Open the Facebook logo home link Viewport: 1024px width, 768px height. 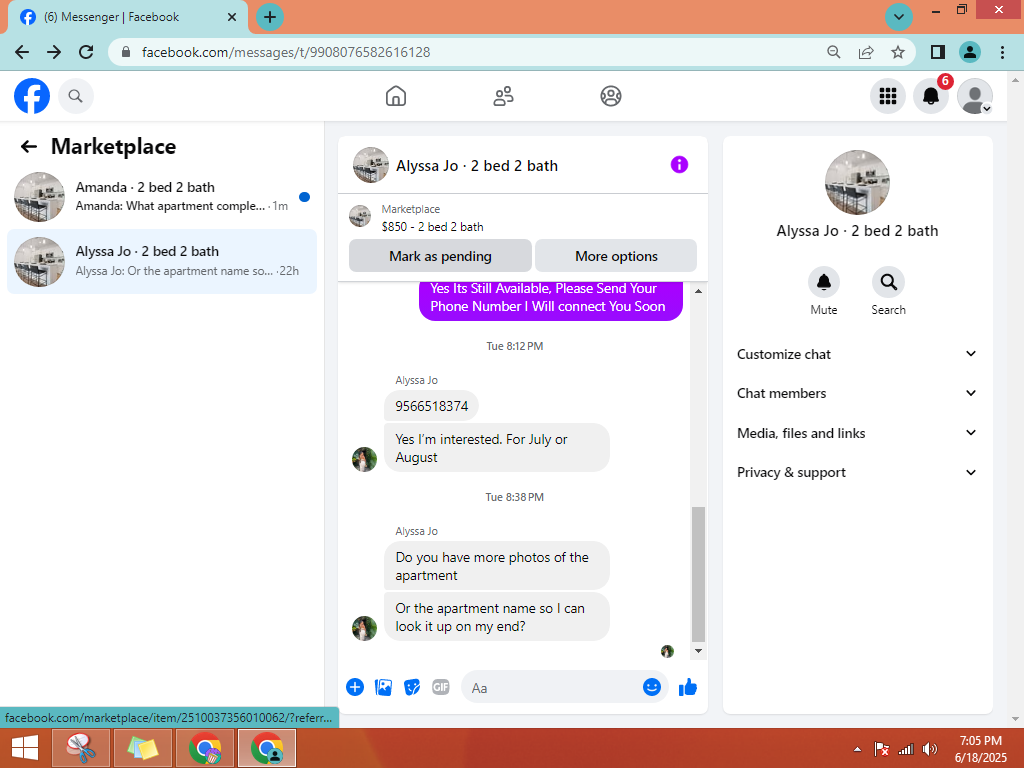point(32,96)
